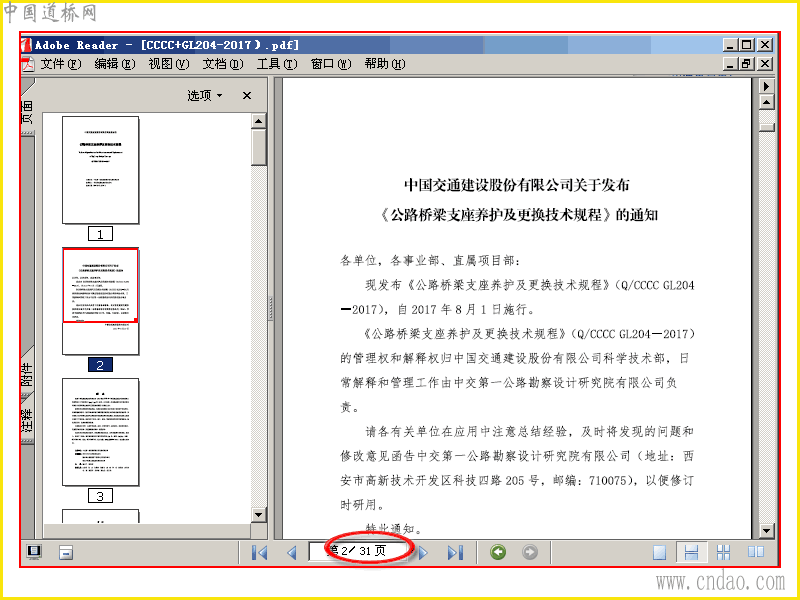Switch to continuous page layout

(x=691, y=553)
